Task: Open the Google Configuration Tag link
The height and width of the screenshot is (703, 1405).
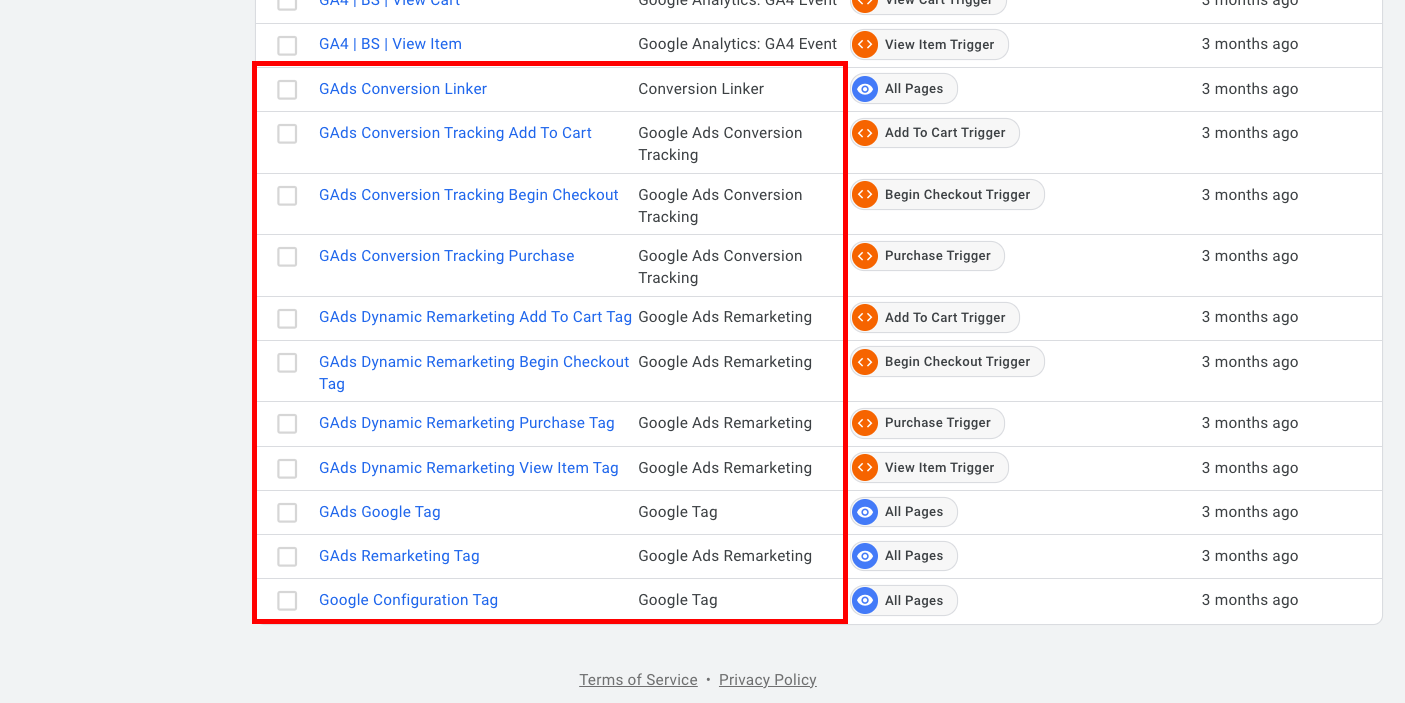Action: point(408,600)
